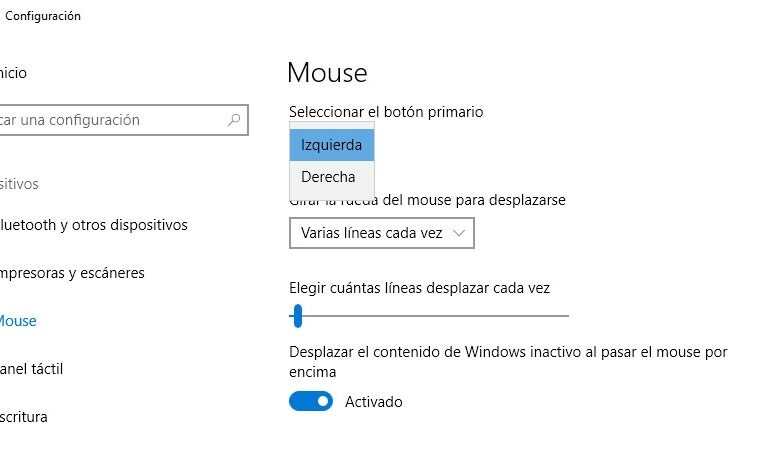The height and width of the screenshot is (450, 780).
Task: Click the Elegir cuántas líneas desplazar label
Action: (419, 288)
